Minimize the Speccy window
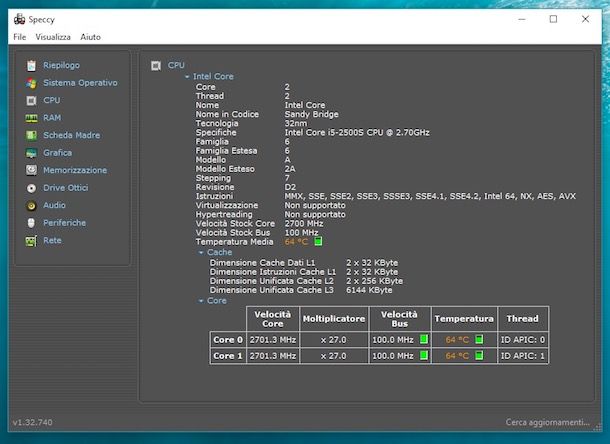Viewport: 610px width, 444px height. tap(522, 19)
